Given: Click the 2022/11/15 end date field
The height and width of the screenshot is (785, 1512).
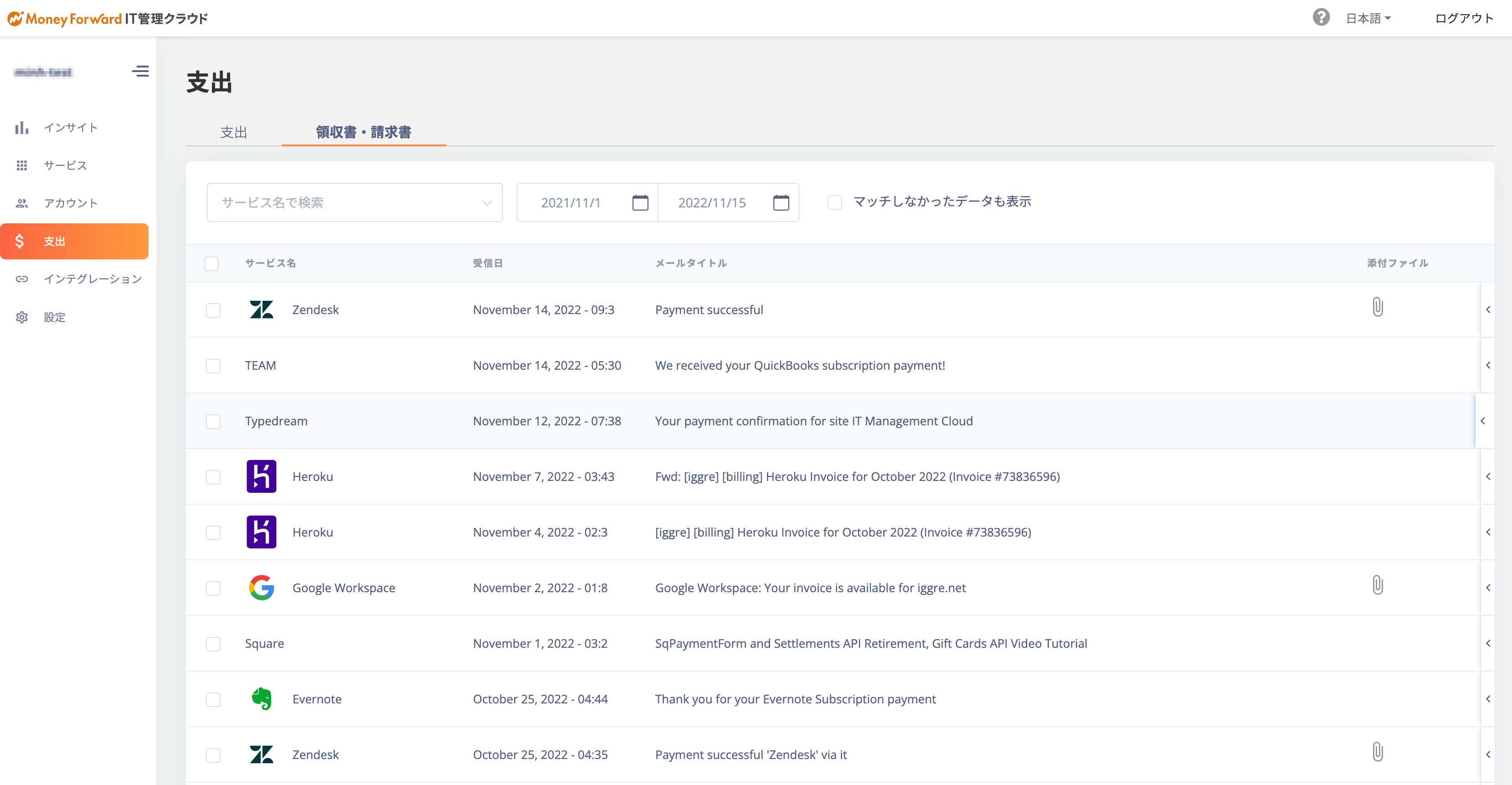Looking at the screenshot, I should tap(728, 202).
